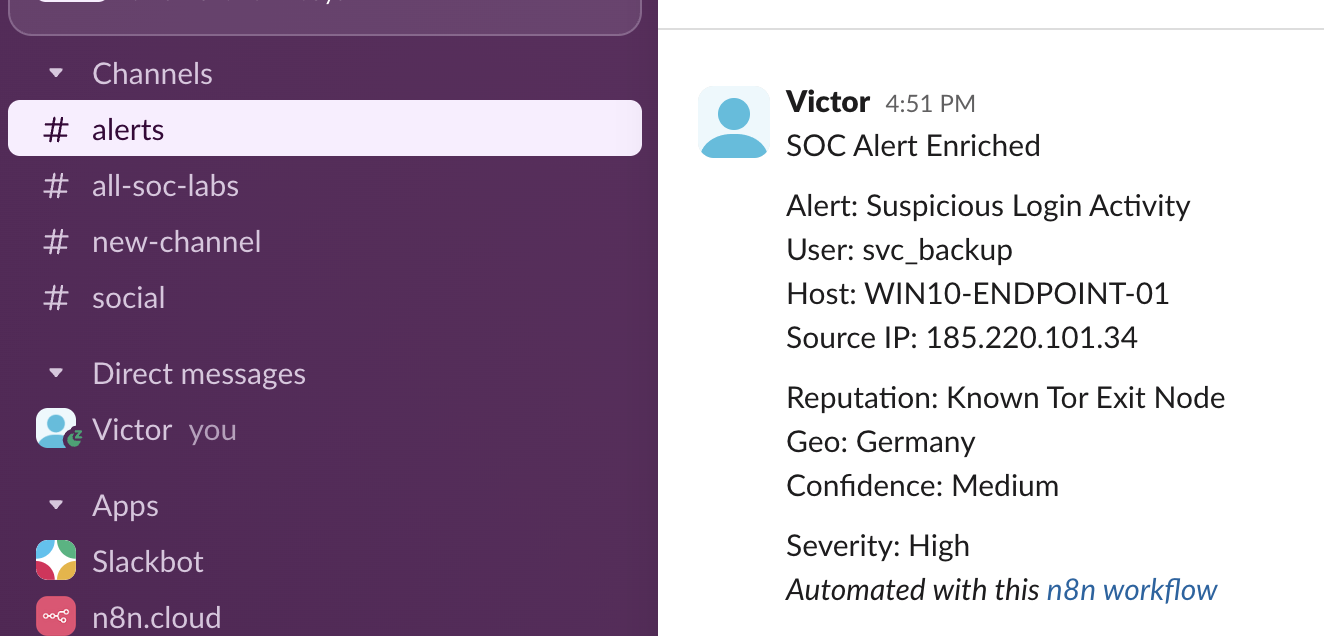Open the Victor direct message conversation
This screenshot has width=1324, height=636.
[x=132, y=429]
